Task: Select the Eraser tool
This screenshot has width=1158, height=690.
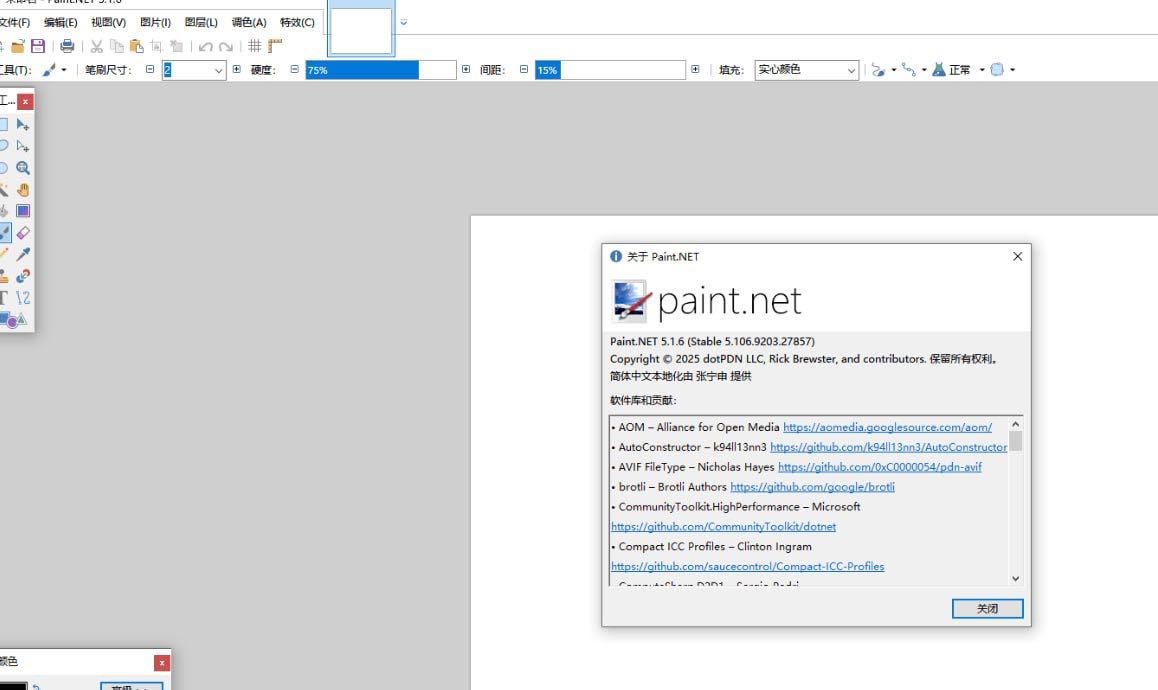Action: (x=23, y=232)
